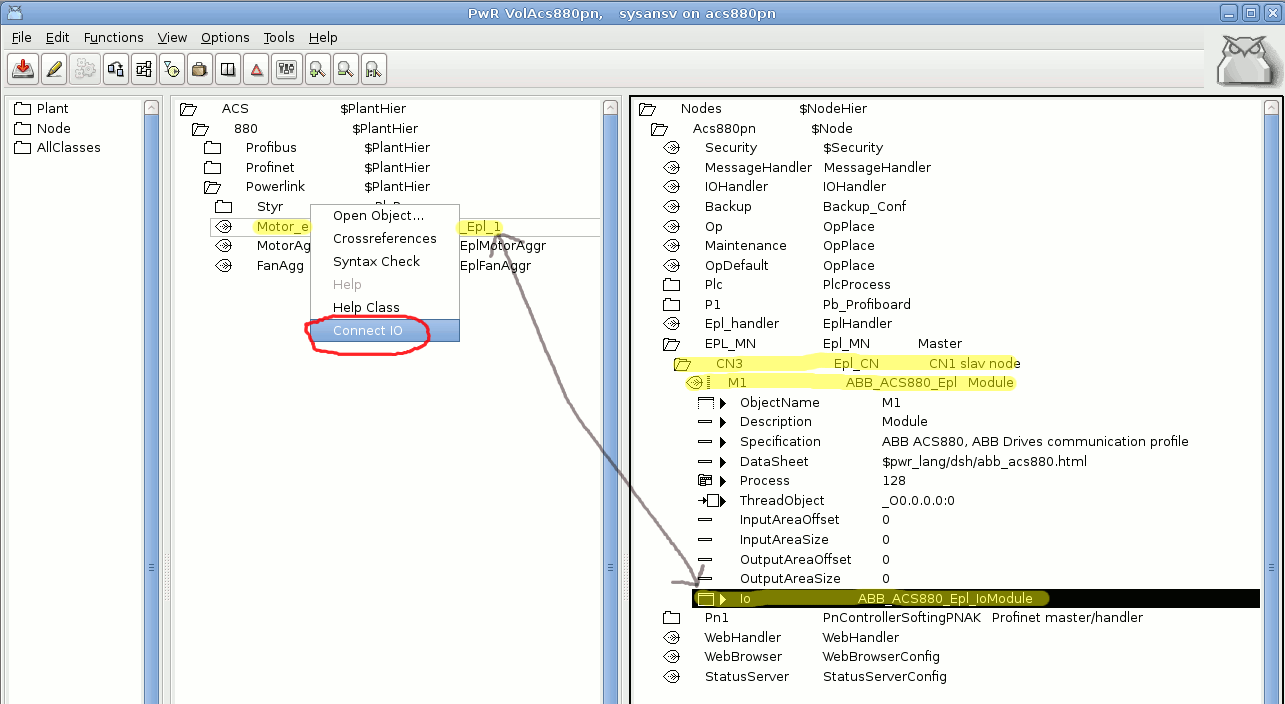Viewport: 1285px width, 704px height.
Task: Collapse the CN3 Epl_CN node folder
Action: (x=683, y=364)
